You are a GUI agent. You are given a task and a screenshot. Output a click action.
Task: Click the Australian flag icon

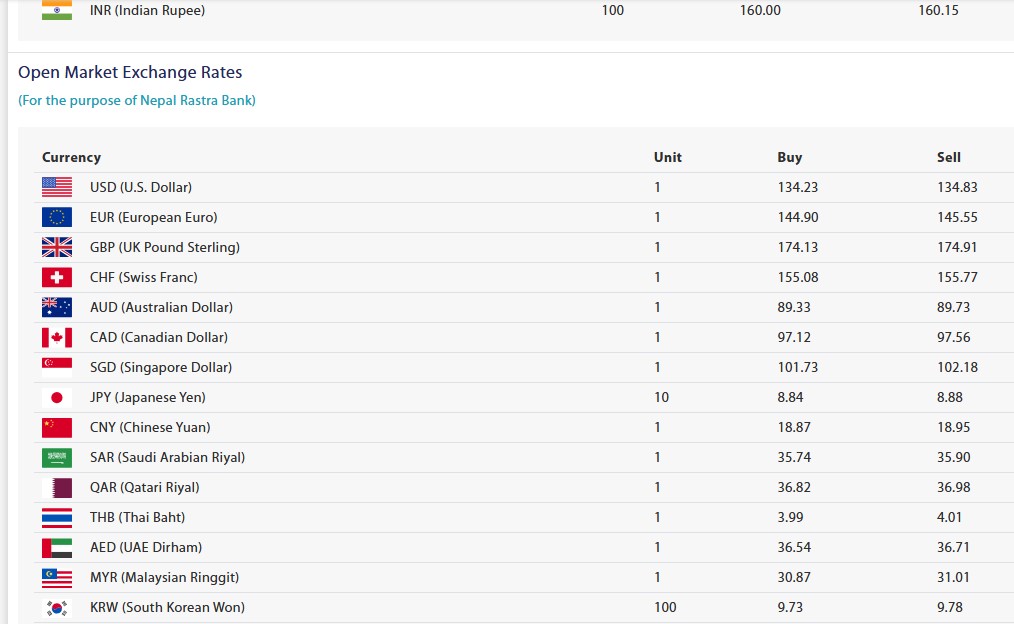pos(57,307)
